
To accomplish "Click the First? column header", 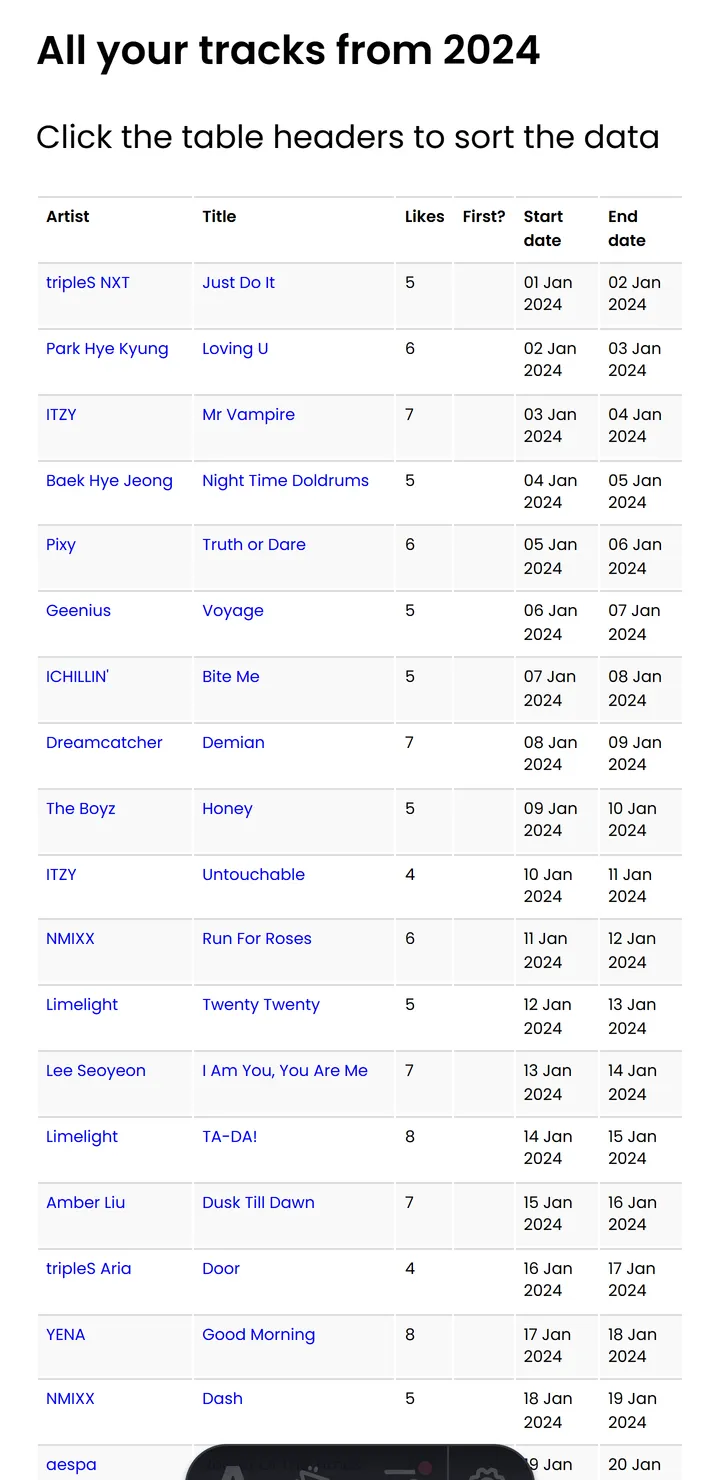I will (484, 216).
